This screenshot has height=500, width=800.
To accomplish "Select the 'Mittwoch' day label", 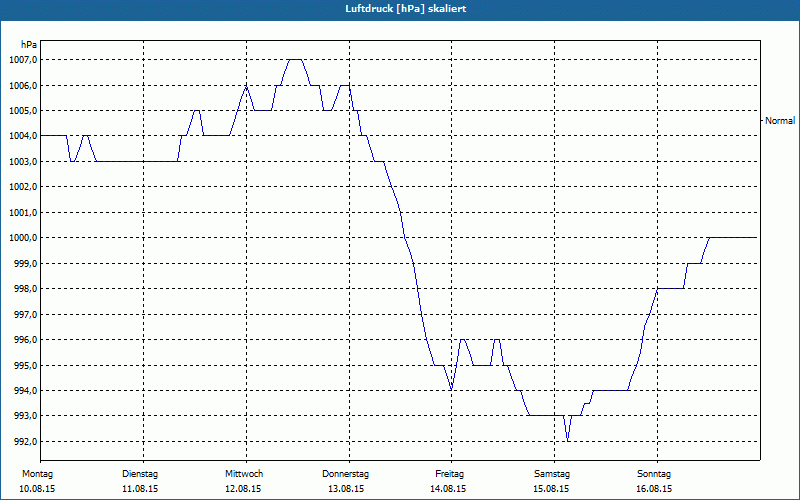I will point(244,474).
